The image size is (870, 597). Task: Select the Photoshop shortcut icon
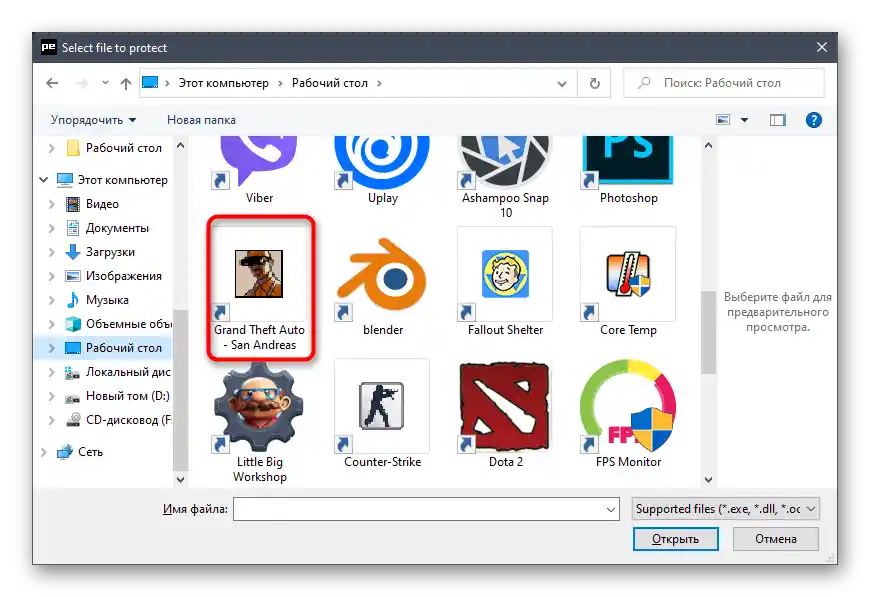tap(628, 161)
